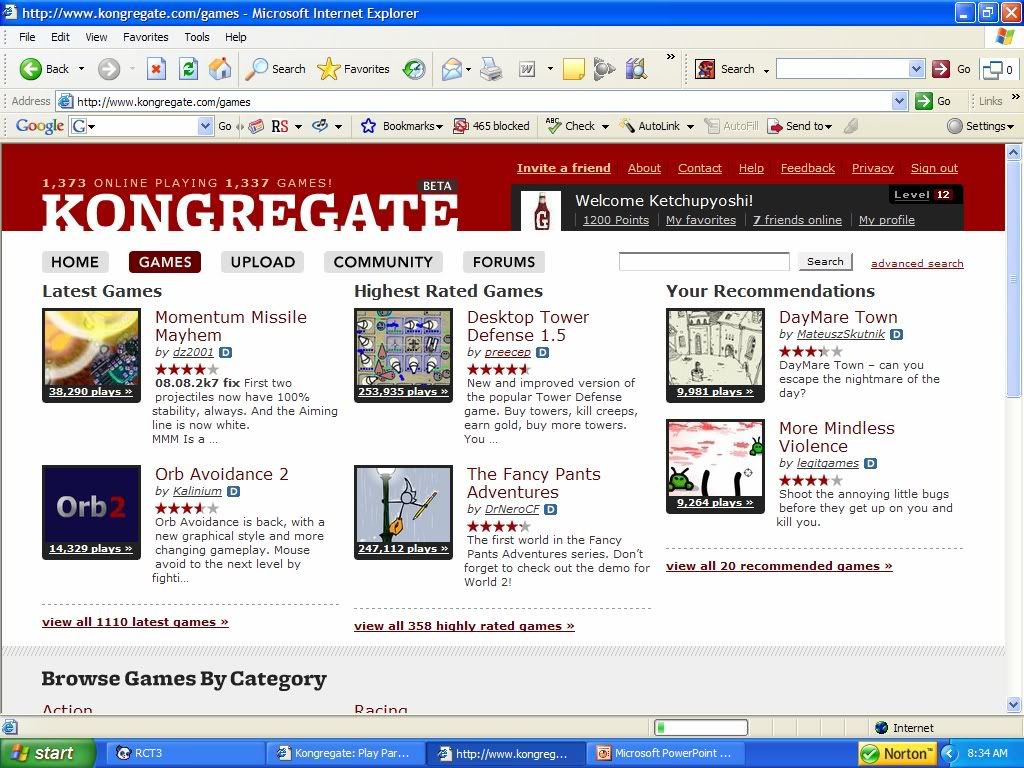Viewport: 1024px width, 768px height.
Task: Click the red Go arrow beside toolbar search
Action: pyautogui.click(x=940, y=69)
